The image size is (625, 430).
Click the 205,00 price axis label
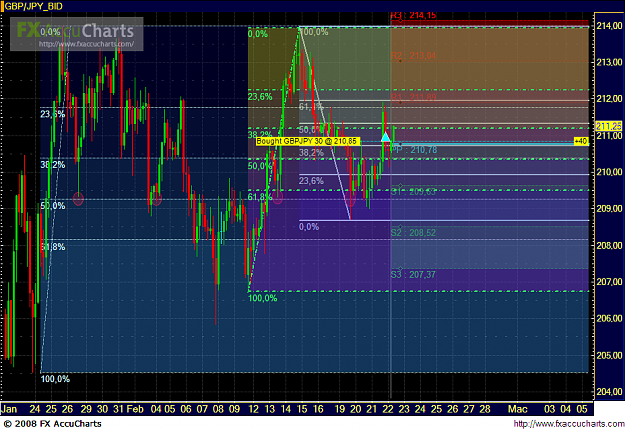[x=609, y=355]
